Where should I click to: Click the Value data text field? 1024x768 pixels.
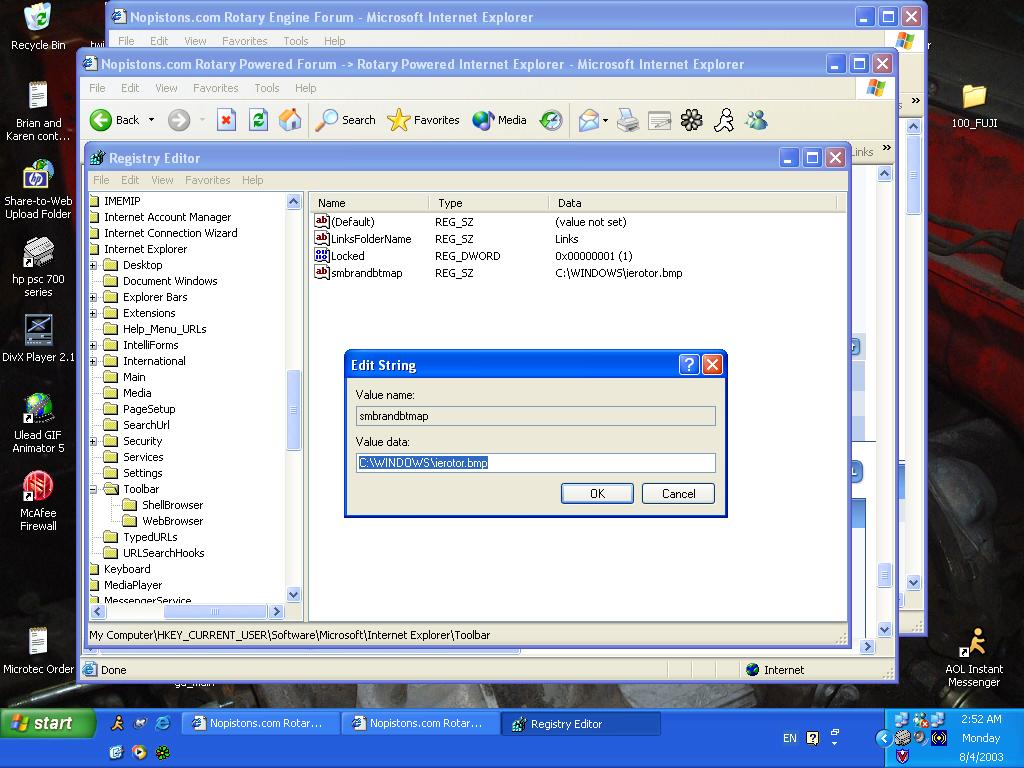[535, 463]
